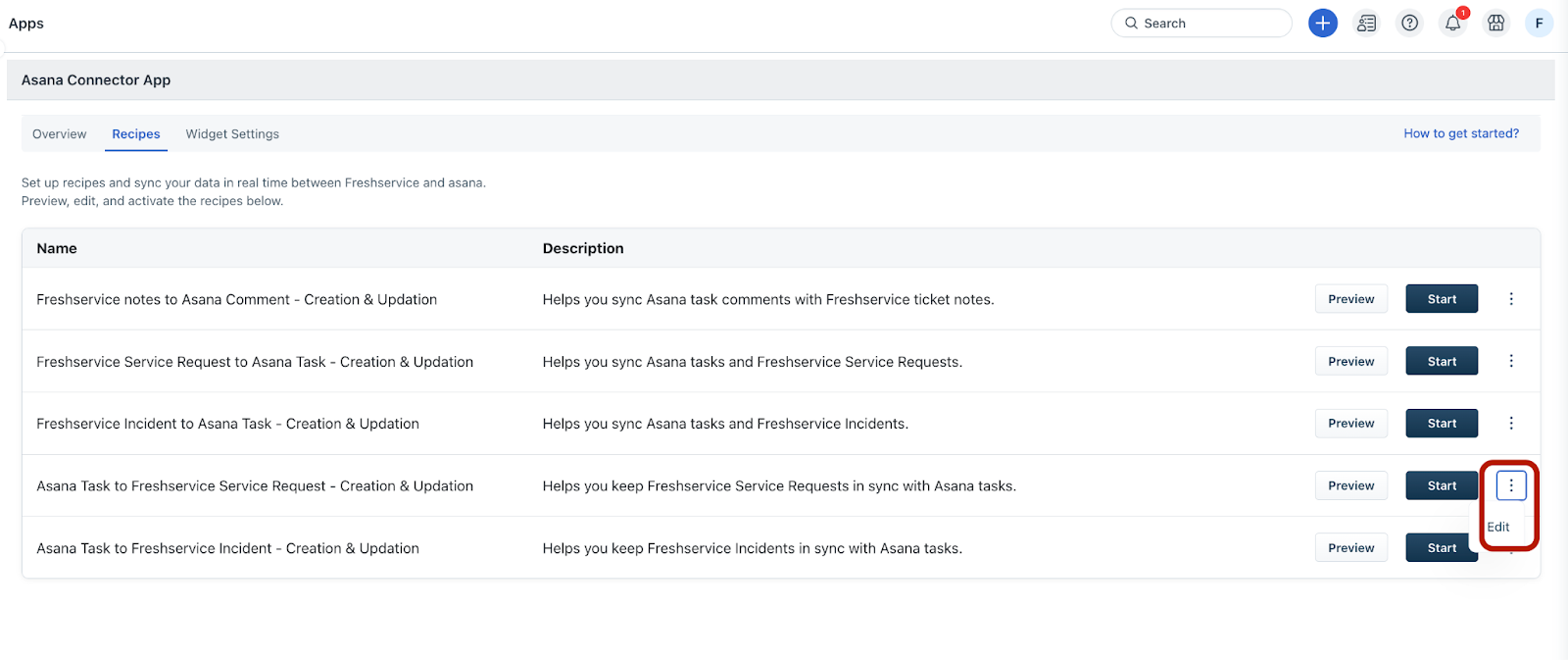Preview Asana Task to Freshservice Service Request recipe

[1350, 485]
